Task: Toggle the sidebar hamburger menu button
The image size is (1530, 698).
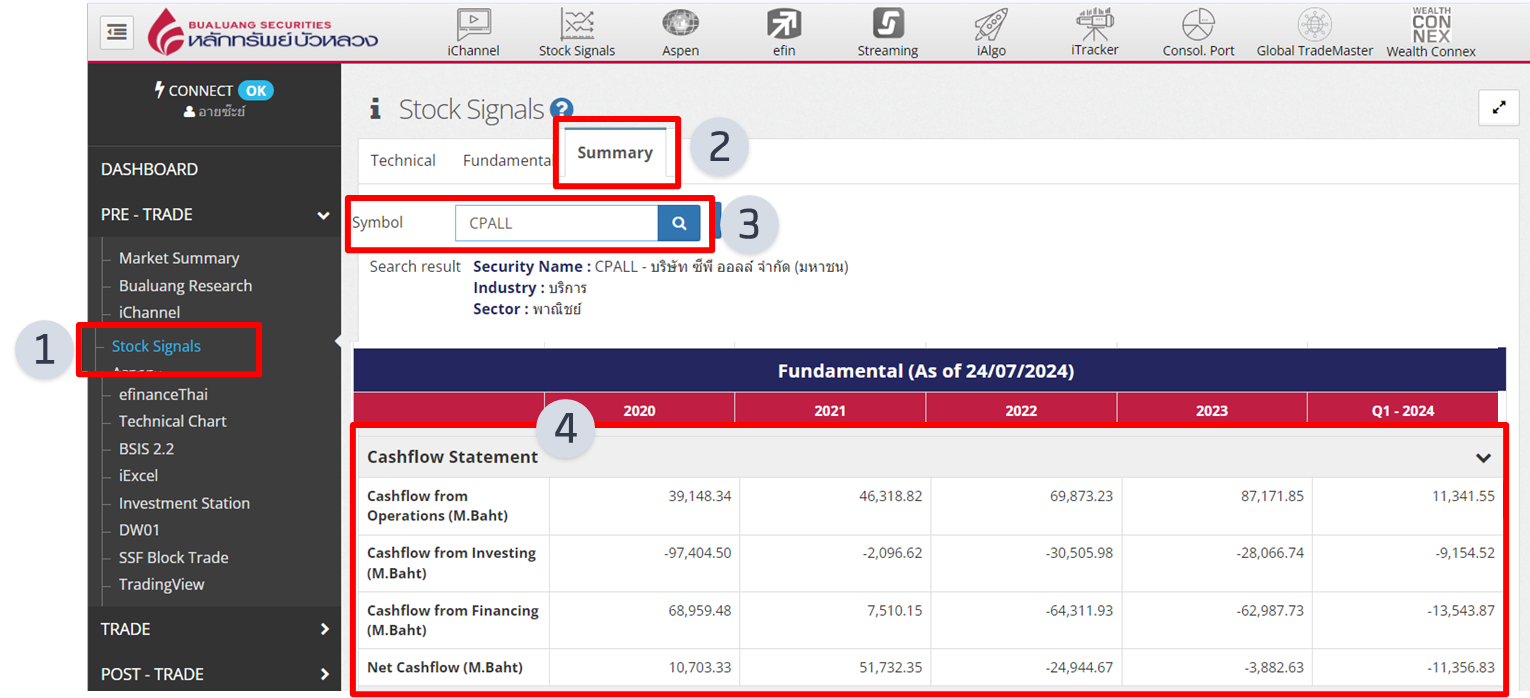Action: [117, 32]
